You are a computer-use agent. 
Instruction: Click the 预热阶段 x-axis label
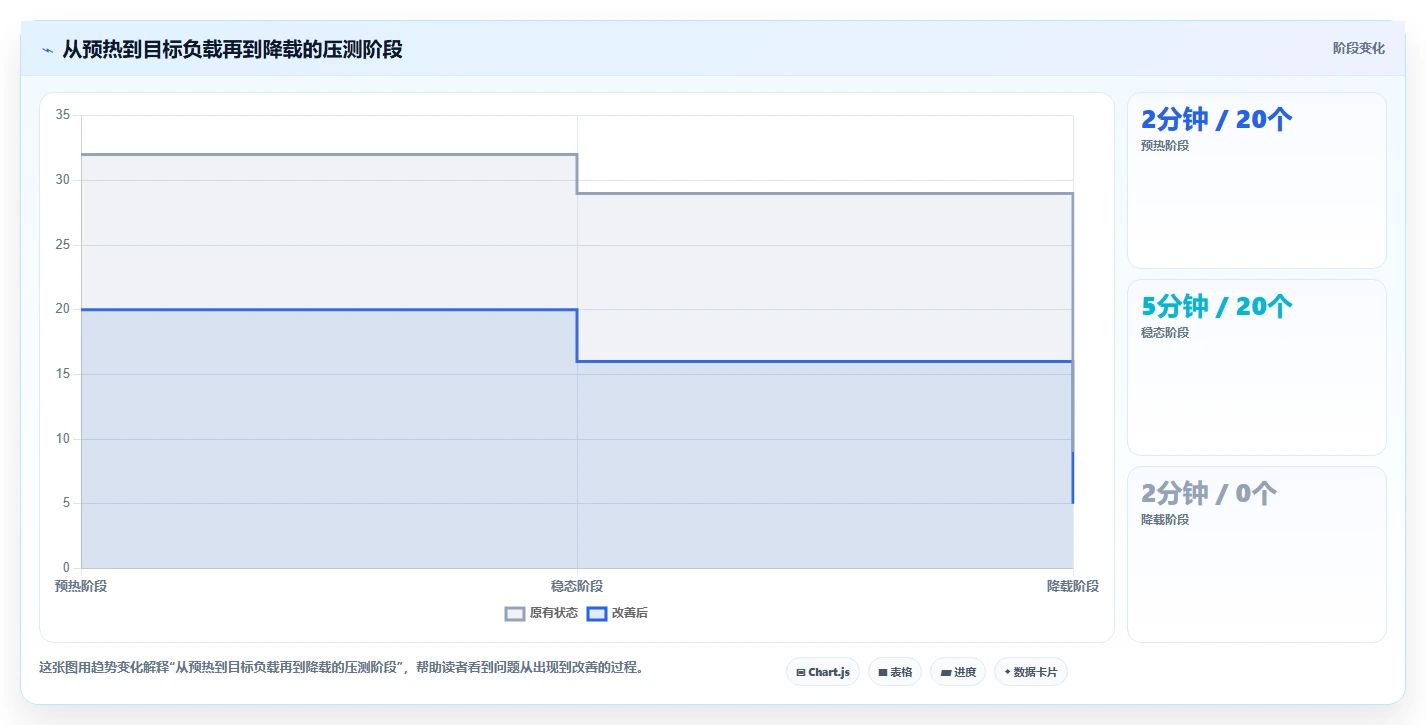[81, 587]
